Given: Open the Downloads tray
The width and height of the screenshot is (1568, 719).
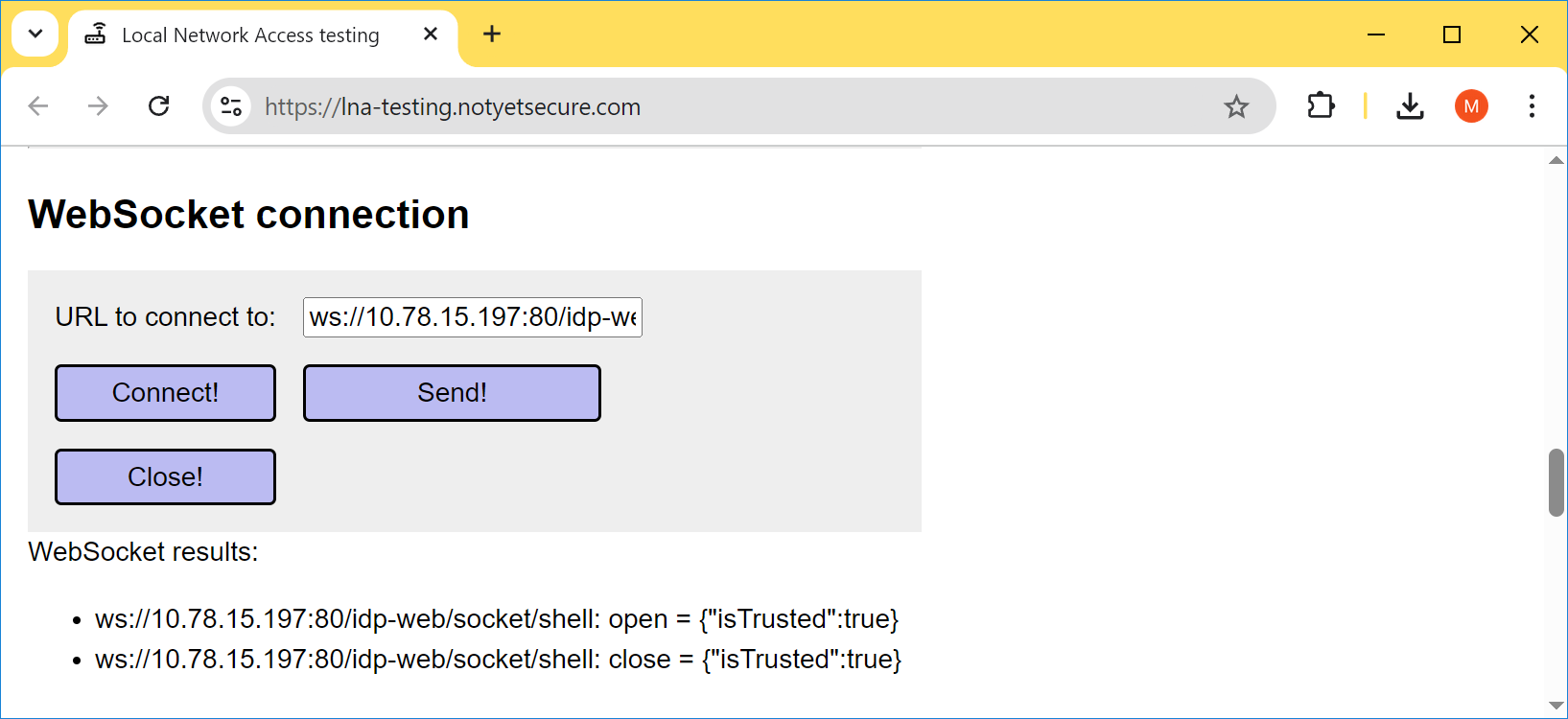Looking at the screenshot, I should pyautogui.click(x=1410, y=106).
